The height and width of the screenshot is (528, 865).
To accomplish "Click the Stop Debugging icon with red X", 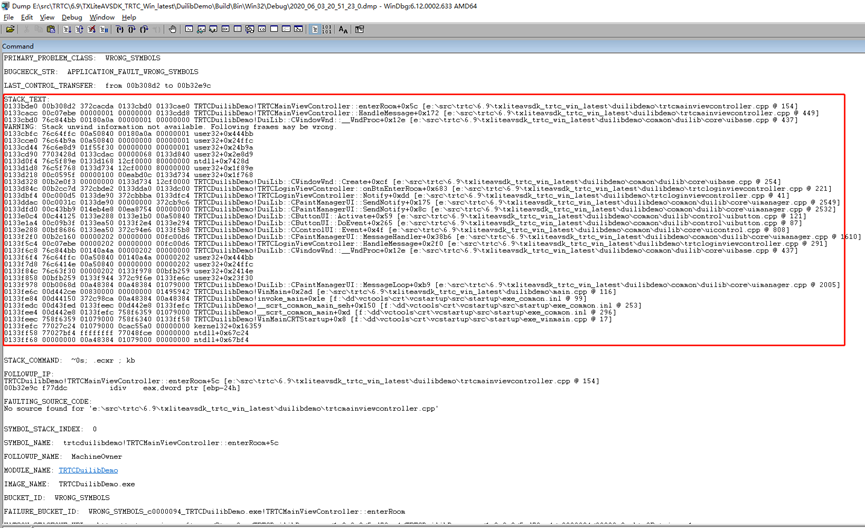I will point(92,29).
